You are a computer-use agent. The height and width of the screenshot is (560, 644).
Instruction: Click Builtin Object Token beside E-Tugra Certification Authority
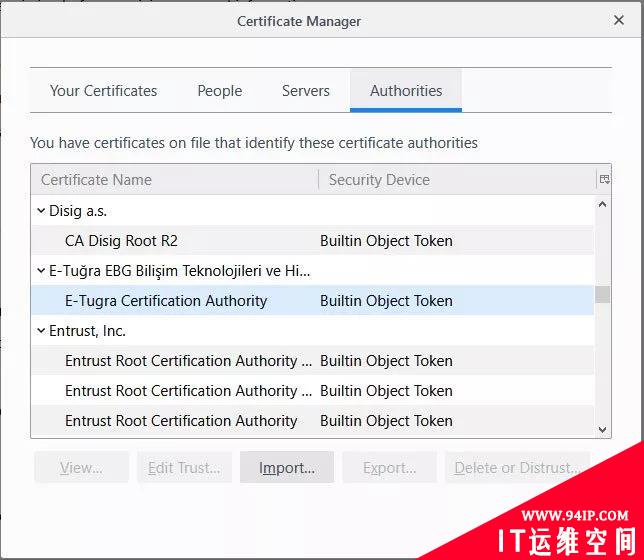coord(386,301)
